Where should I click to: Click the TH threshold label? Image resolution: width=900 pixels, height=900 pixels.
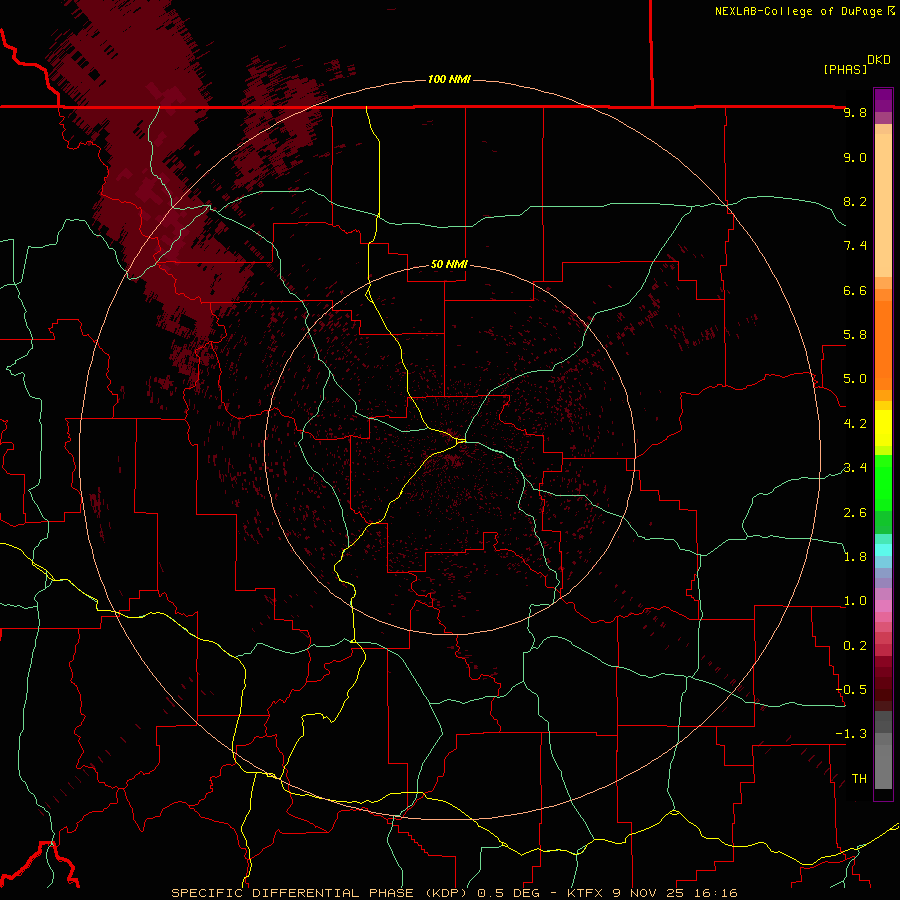point(859,779)
